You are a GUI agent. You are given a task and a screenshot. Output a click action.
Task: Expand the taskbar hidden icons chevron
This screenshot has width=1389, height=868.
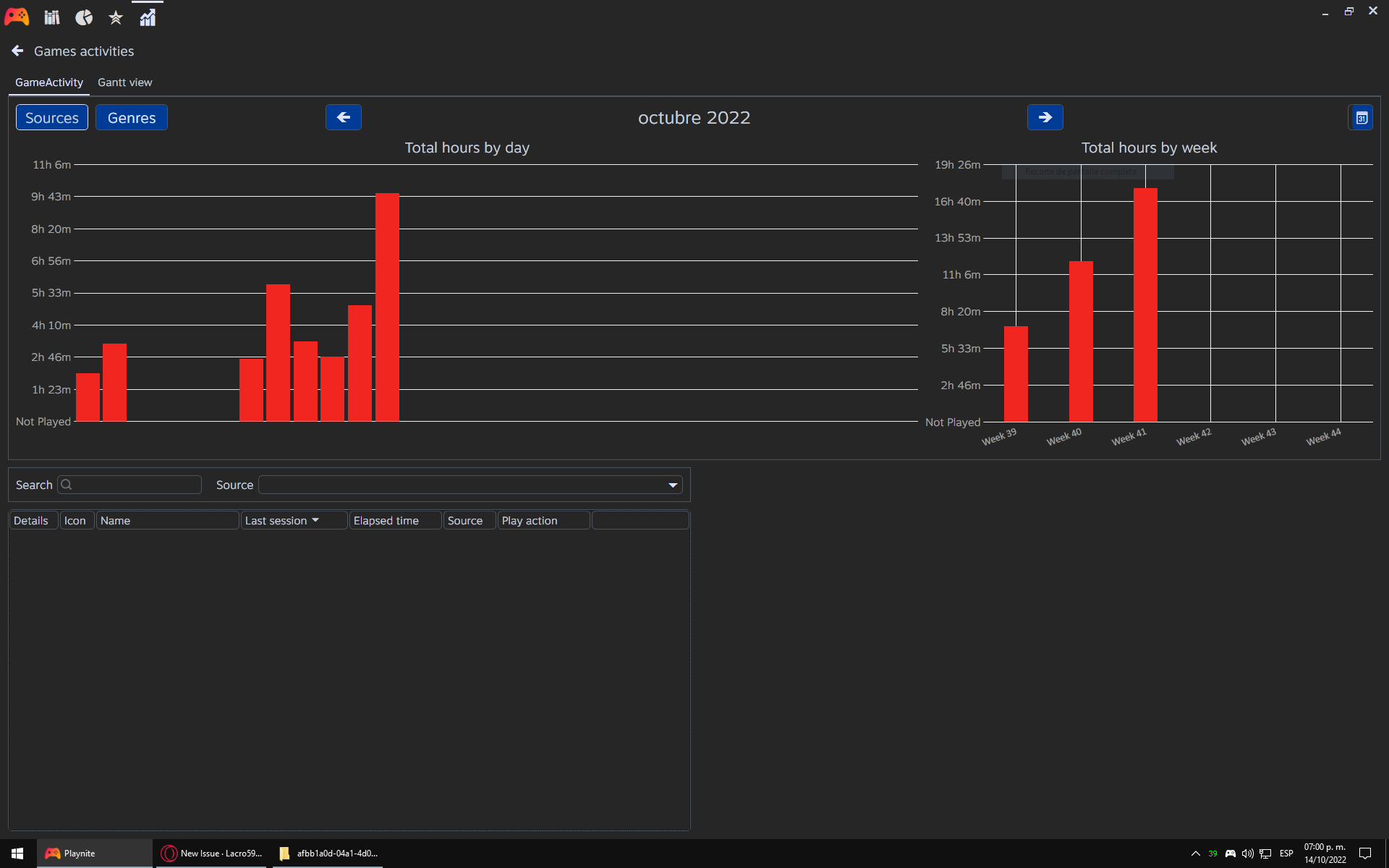[x=1195, y=854]
